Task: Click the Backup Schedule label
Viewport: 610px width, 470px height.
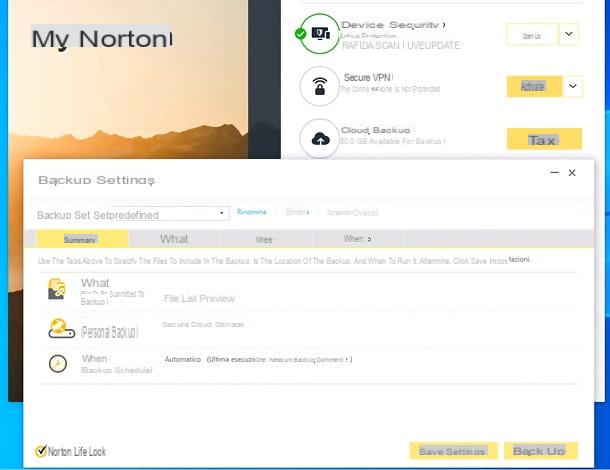Action: 116,370
